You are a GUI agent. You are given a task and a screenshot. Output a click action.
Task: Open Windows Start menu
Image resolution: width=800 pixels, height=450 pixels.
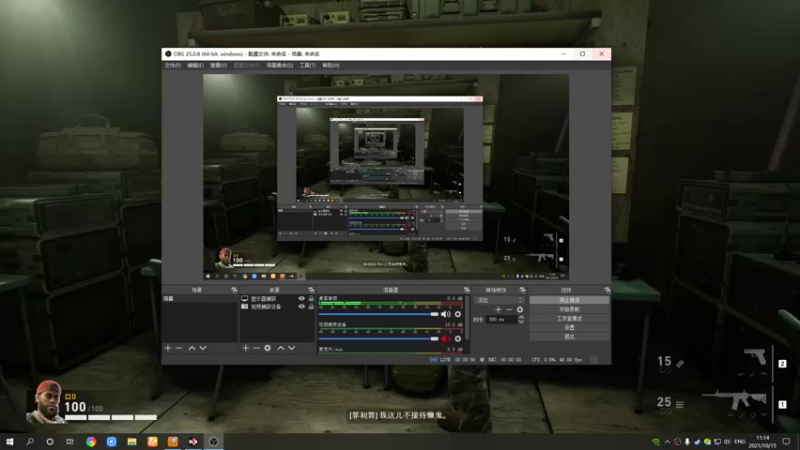(10, 441)
